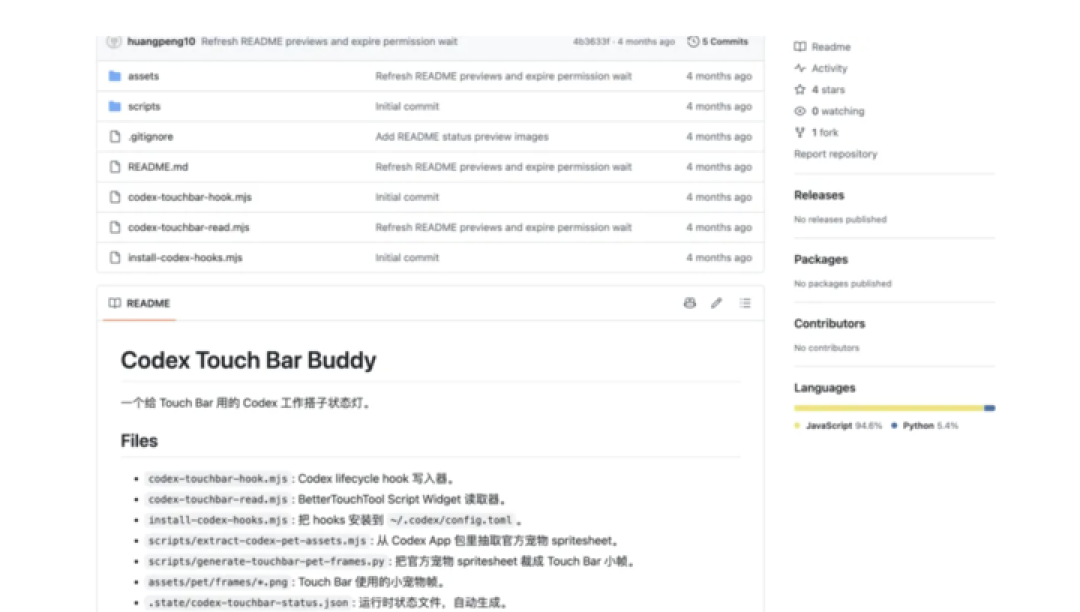
Task: Edit README with pencil icon
Action: [x=716, y=303]
